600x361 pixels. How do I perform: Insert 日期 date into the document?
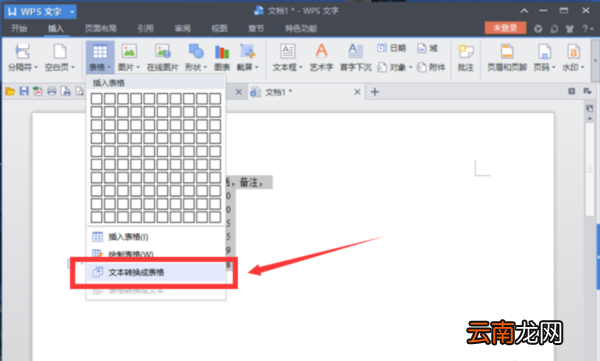point(391,48)
